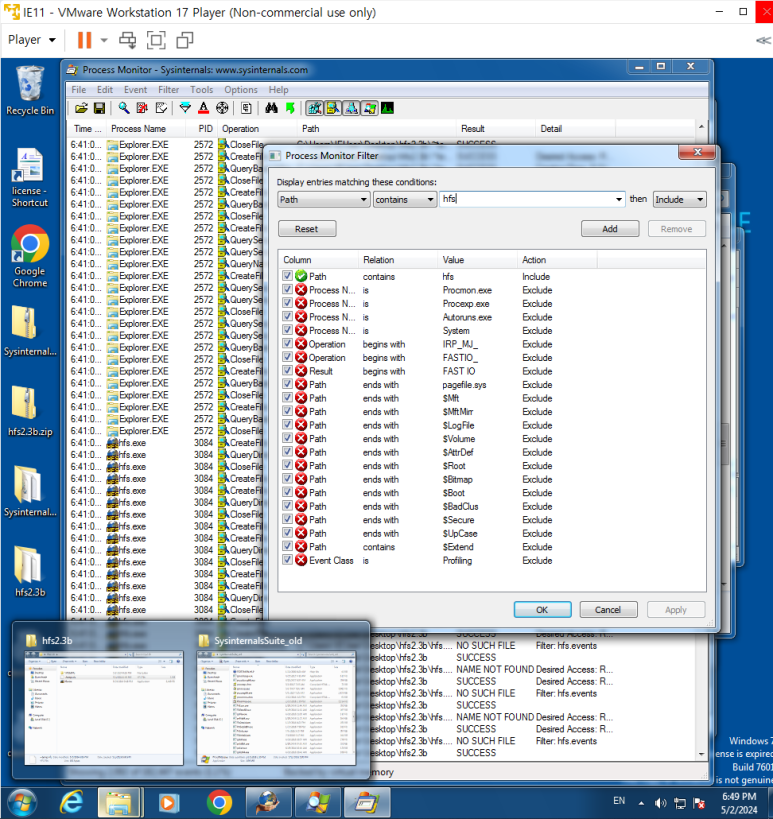Uncheck the pagefile.sys path filter checkbox

click(x=287, y=384)
